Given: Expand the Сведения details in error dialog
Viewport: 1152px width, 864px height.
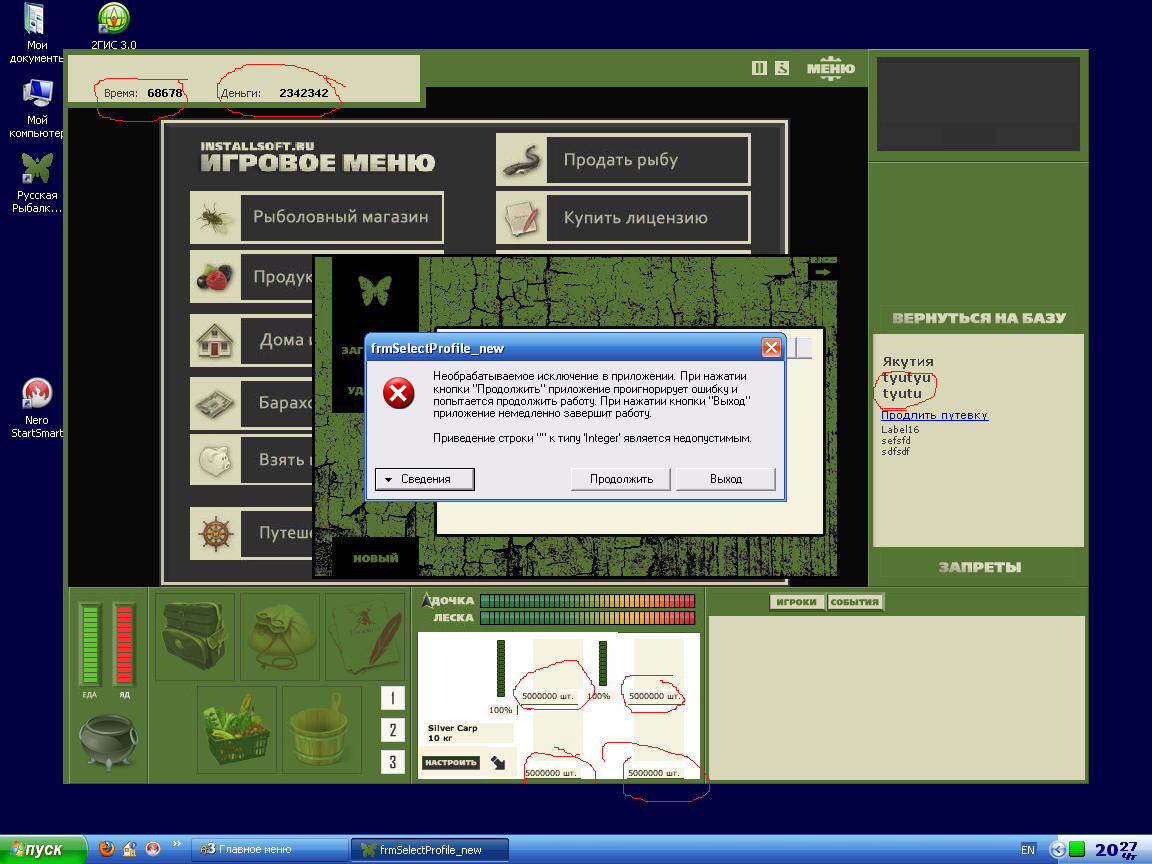Looking at the screenshot, I should (x=425, y=479).
